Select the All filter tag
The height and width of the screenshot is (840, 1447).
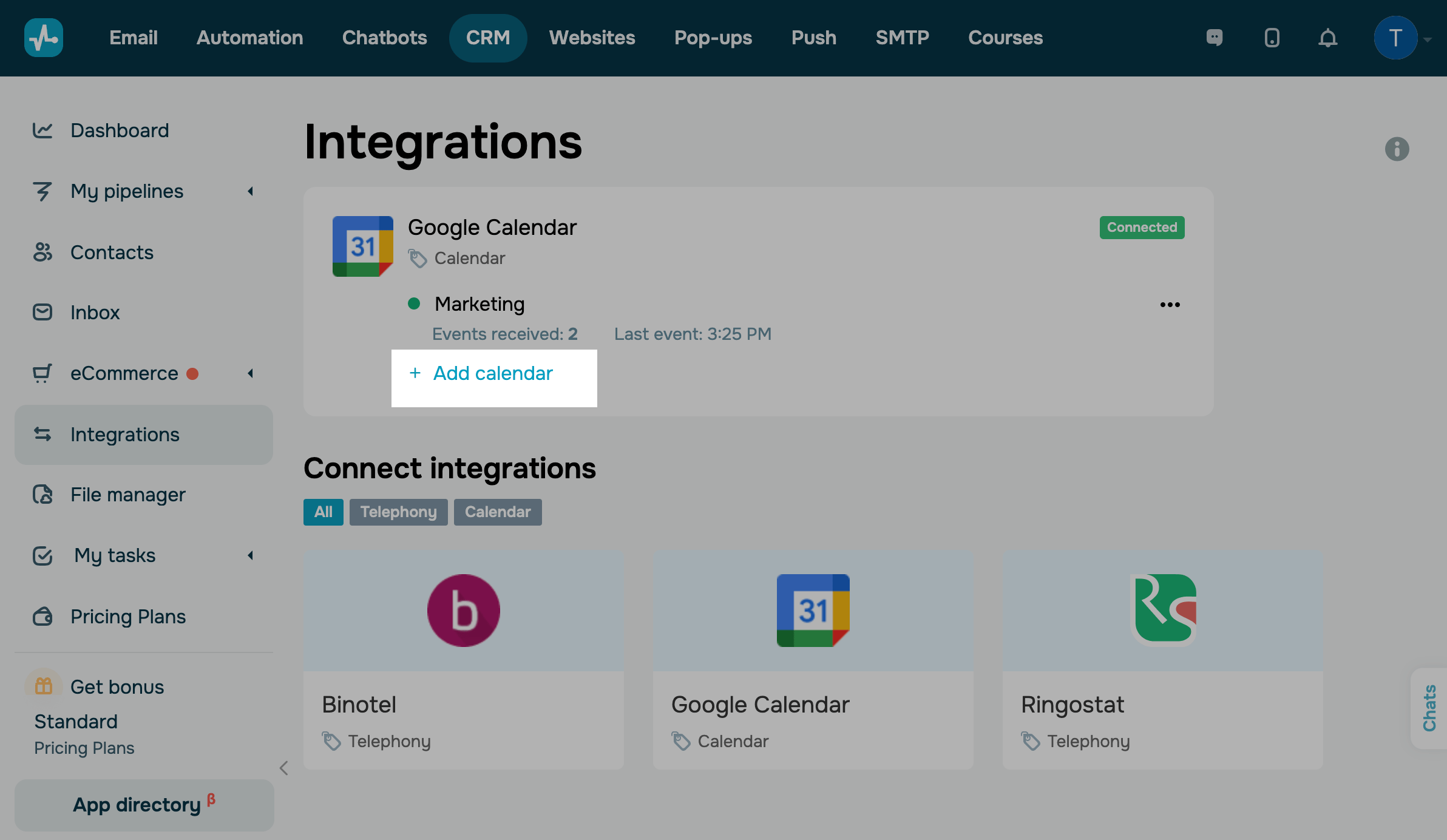tap(323, 512)
